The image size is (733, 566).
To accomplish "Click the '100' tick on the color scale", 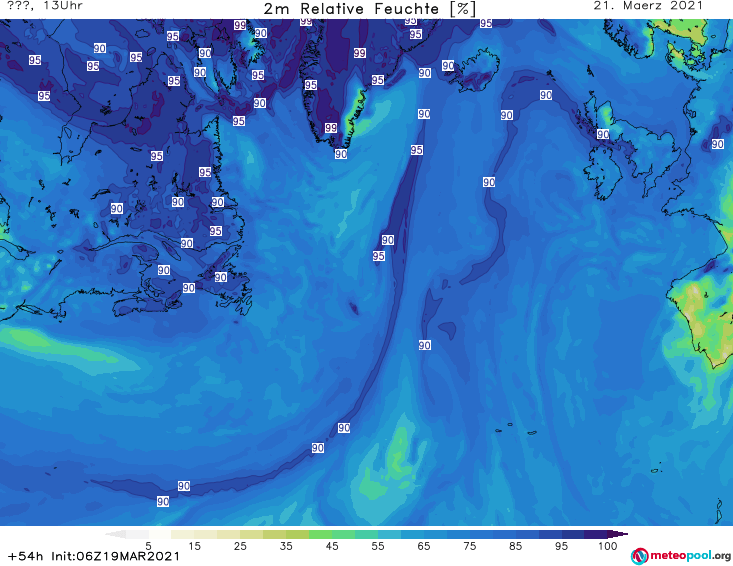I will pos(607,546).
